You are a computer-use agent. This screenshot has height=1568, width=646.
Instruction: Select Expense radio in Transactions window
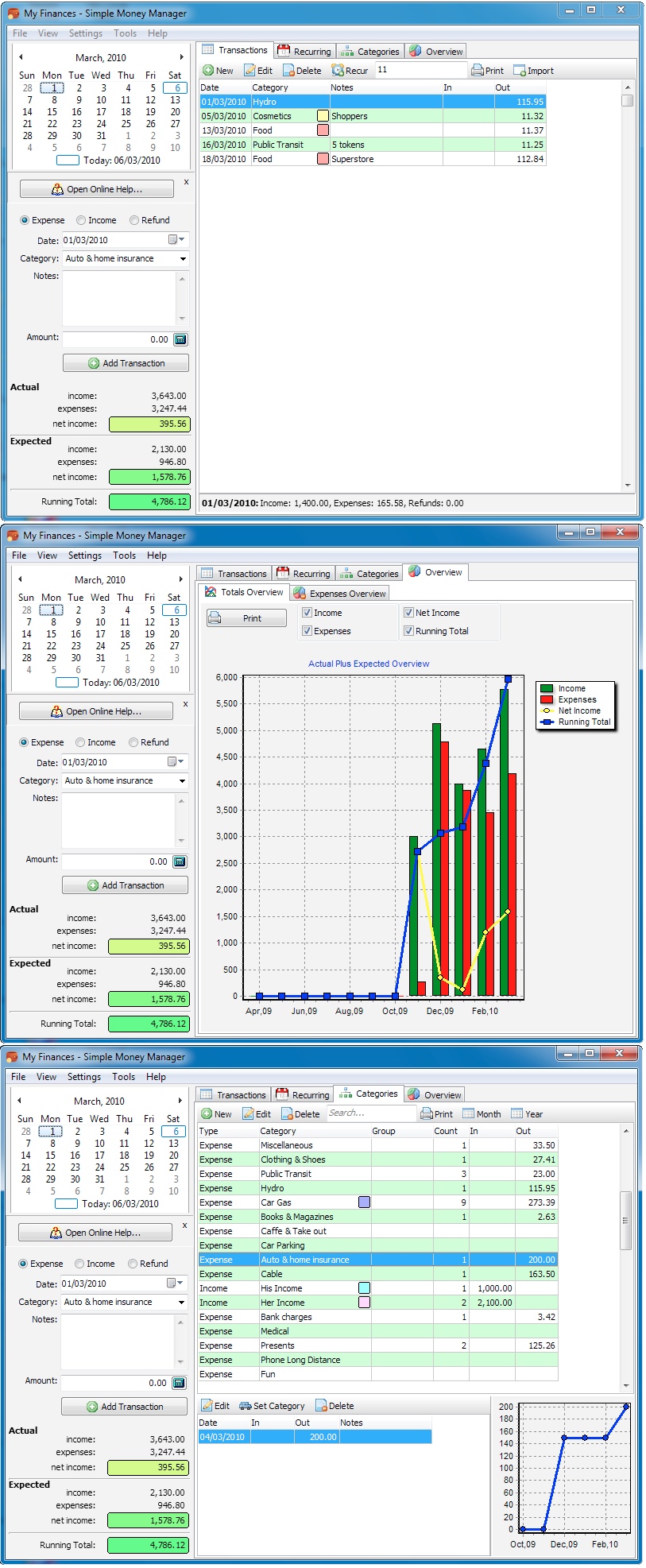(25, 220)
